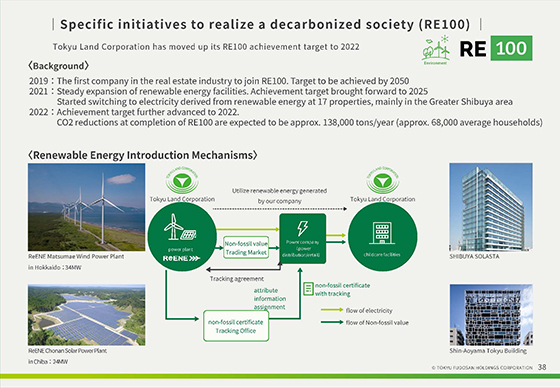Click the ReENE Matsumae Wind Power Plant caption
The height and width of the screenshot is (388, 560).
click(x=76, y=256)
